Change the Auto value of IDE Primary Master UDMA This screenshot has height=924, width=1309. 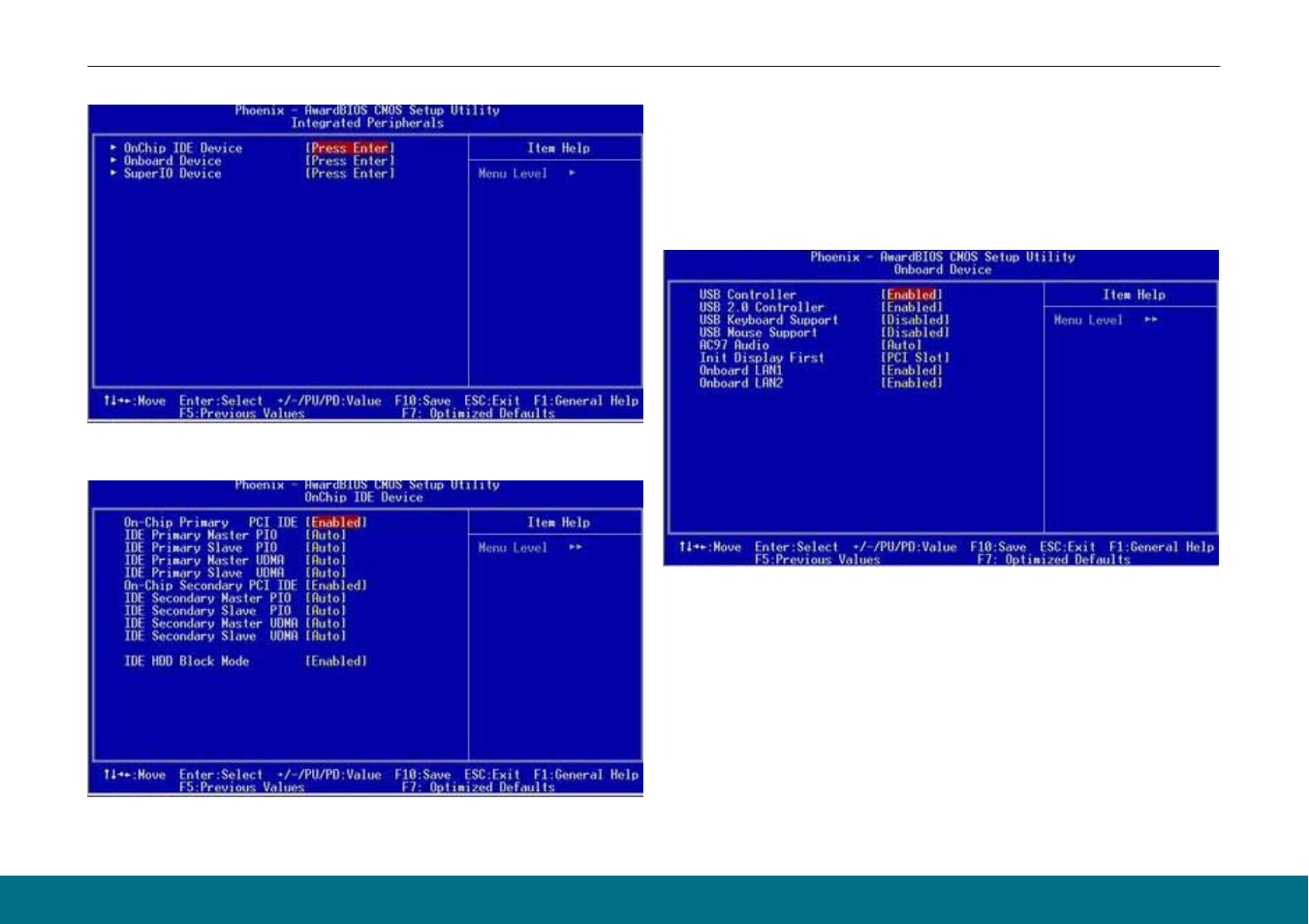coord(326,560)
